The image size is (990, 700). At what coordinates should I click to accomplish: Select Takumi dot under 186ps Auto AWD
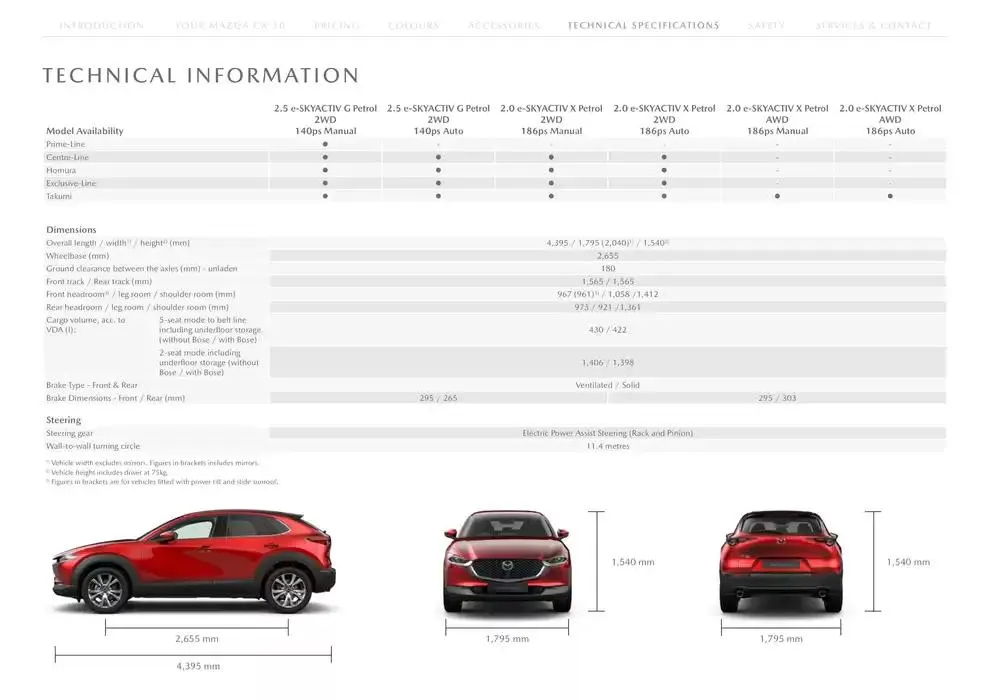click(889, 195)
